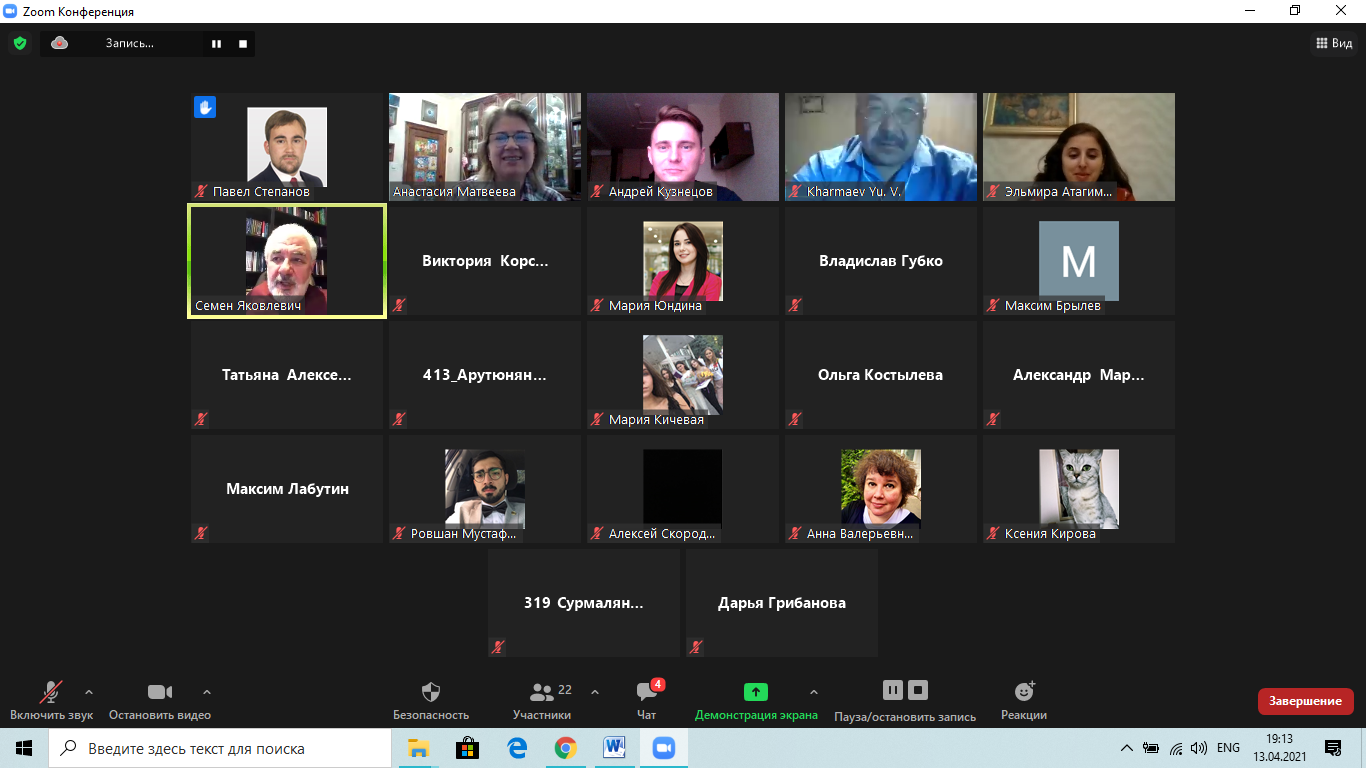Select Мария Кичевая profile picture

[x=683, y=375]
